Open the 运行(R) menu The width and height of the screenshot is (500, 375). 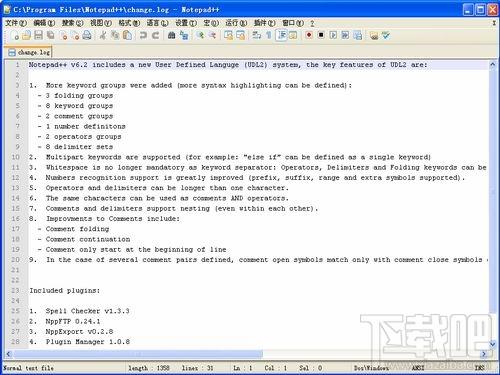point(236,23)
